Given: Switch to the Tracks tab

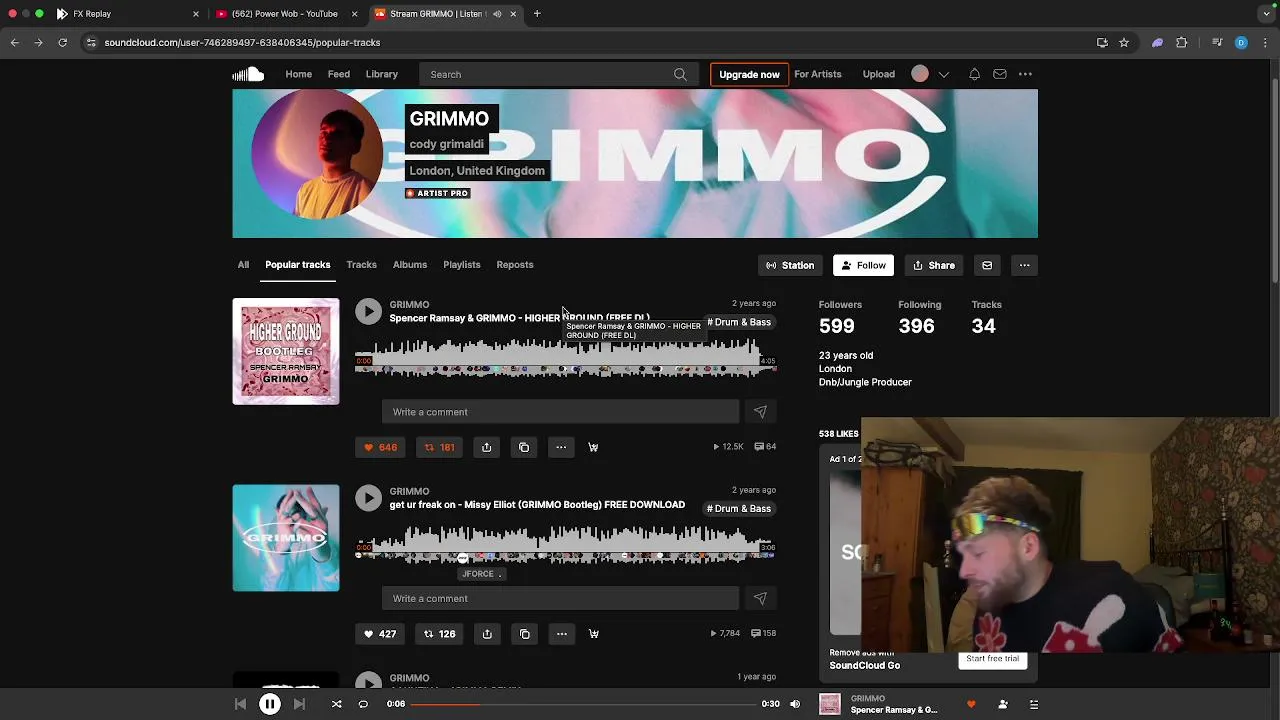Looking at the screenshot, I should (361, 265).
